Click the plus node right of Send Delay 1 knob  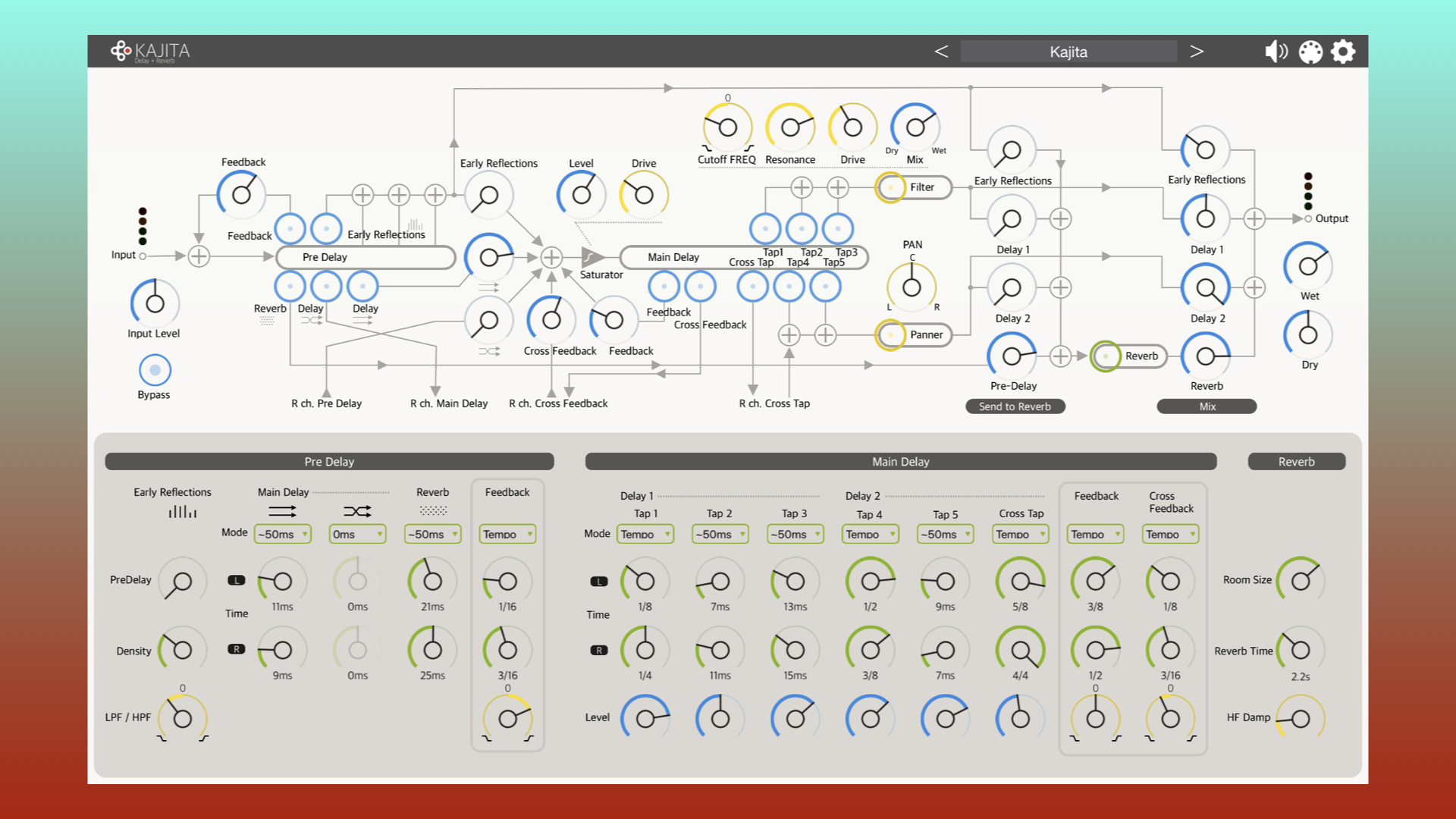1060,219
